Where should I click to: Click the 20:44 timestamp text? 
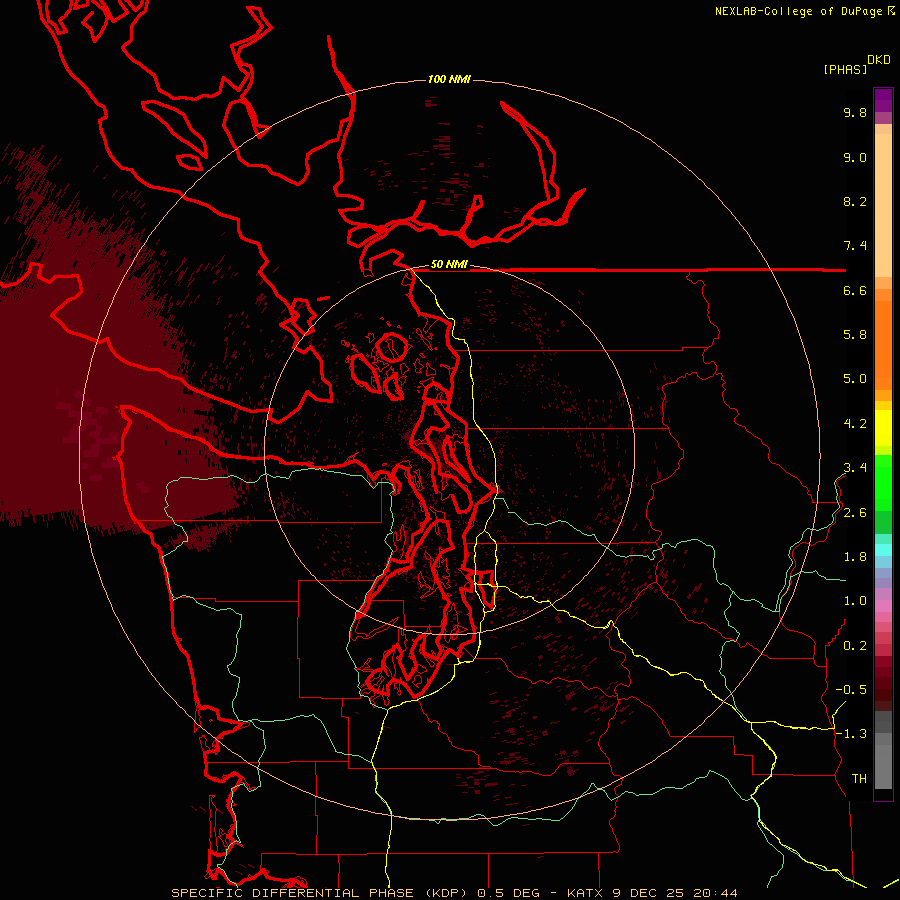click(715, 893)
